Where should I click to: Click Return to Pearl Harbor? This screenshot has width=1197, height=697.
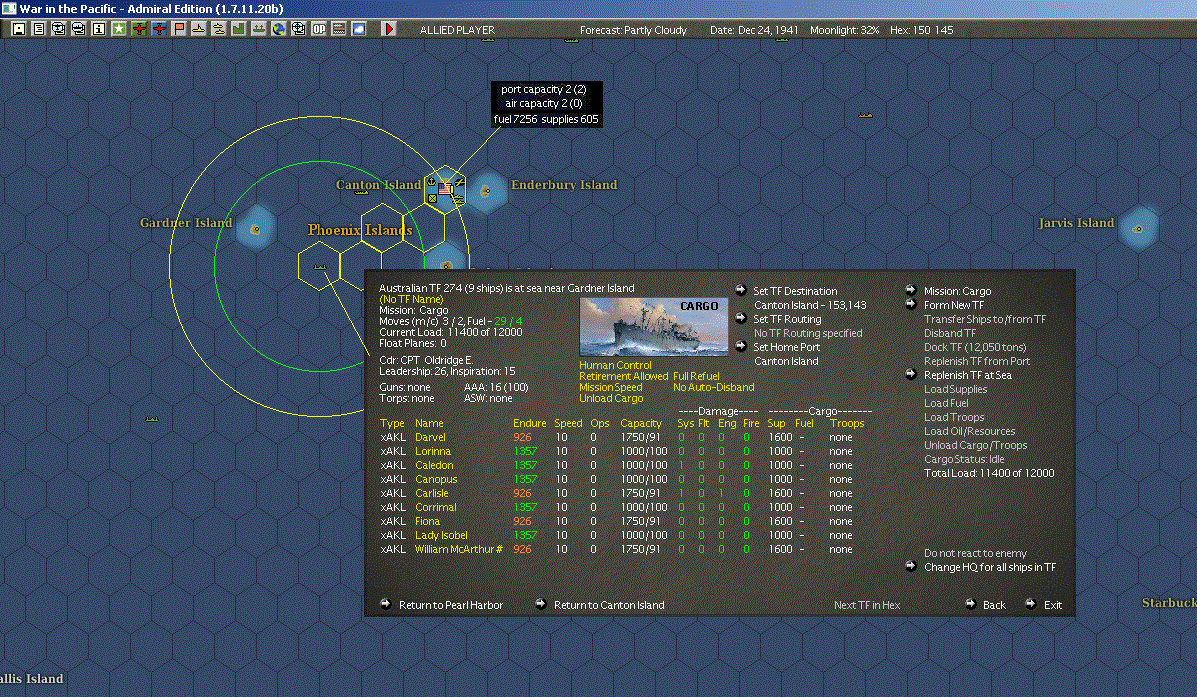(x=450, y=605)
